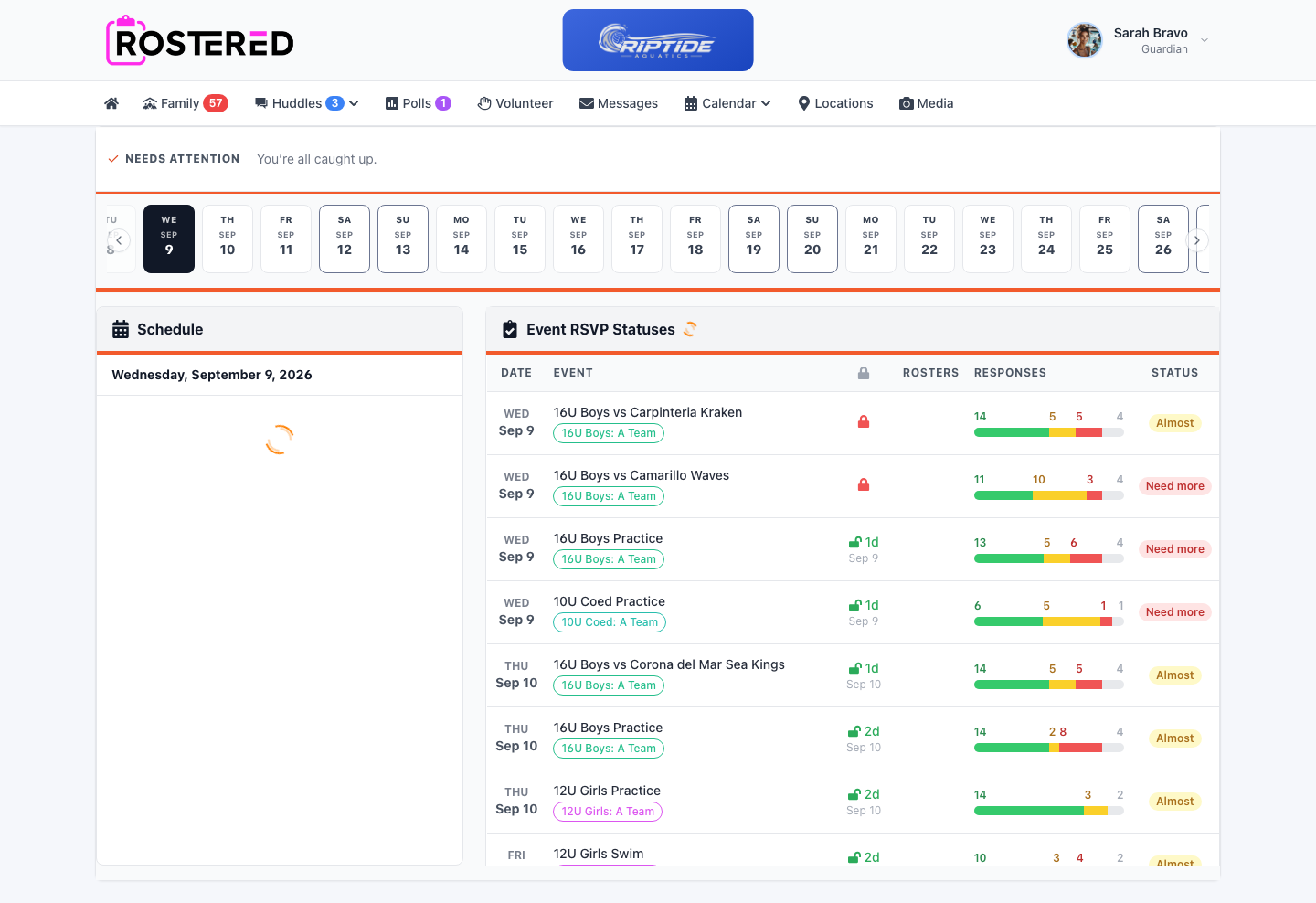Click the lock column header icon
1316x903 pixels.
(864, 373)
